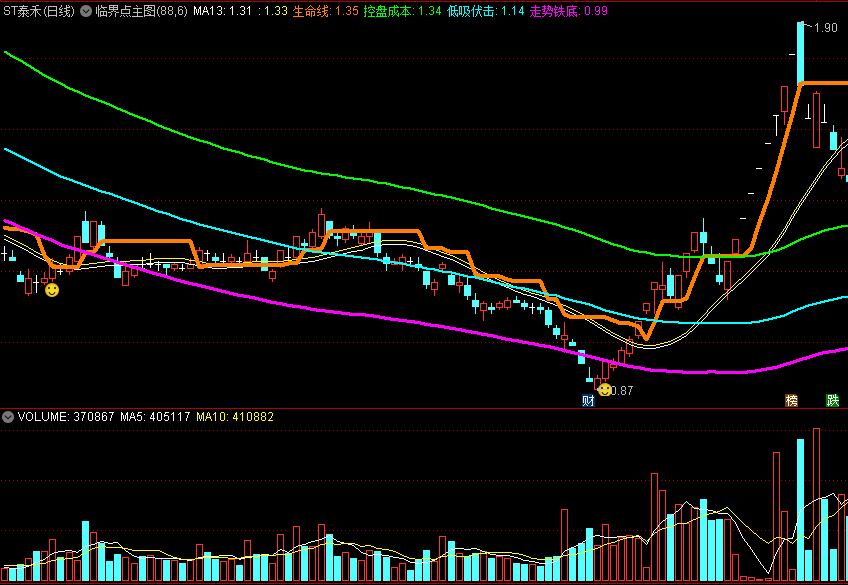Click the 控盘成本: 1.34 legend label
Screen dimensions: 848x585
pyautogui.click(x=402, y=11)
